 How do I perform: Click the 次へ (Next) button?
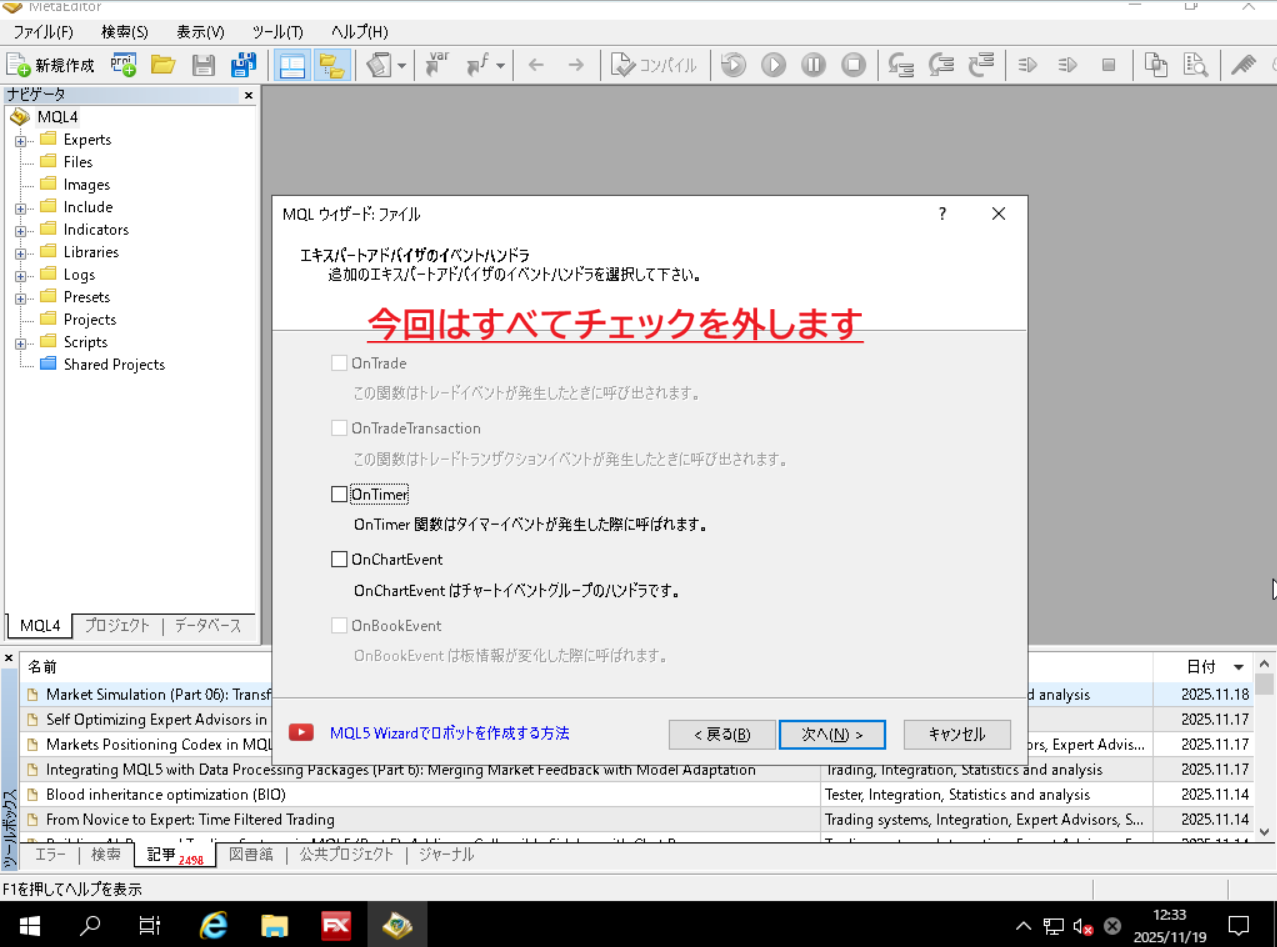[x=832, y=733]
